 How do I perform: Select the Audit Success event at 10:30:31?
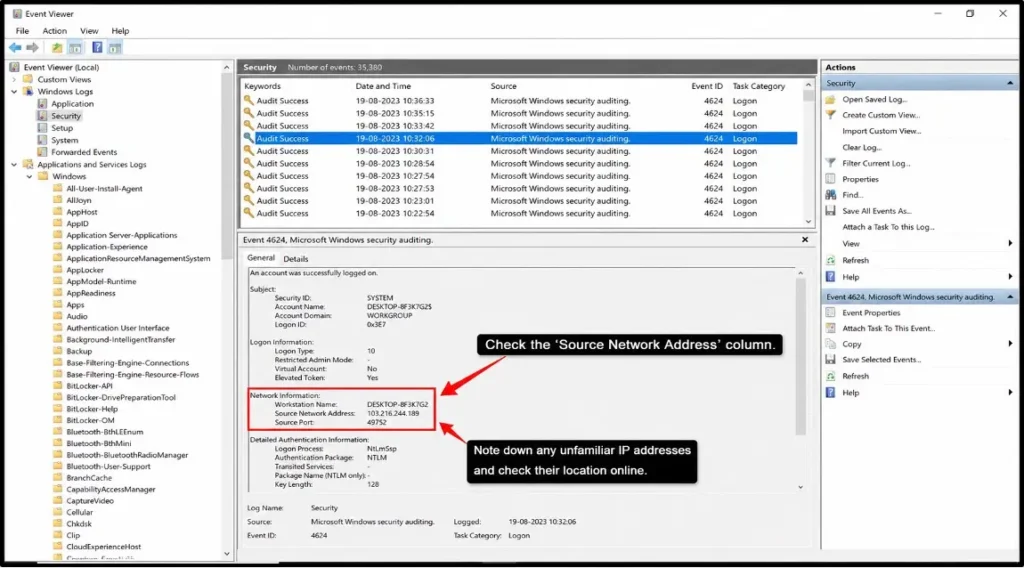(519, 151)
